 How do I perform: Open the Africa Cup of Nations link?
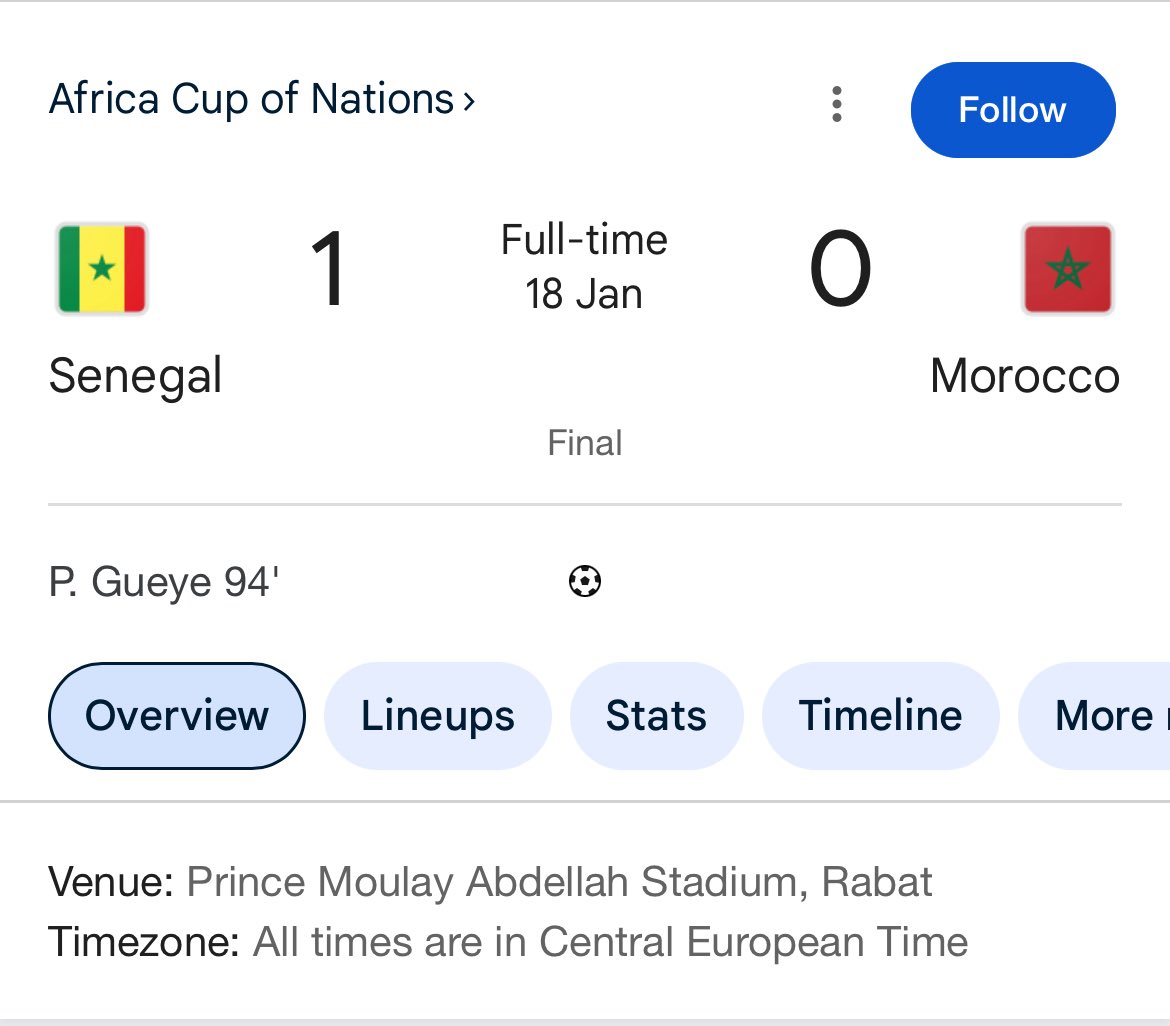click(262, 100)
